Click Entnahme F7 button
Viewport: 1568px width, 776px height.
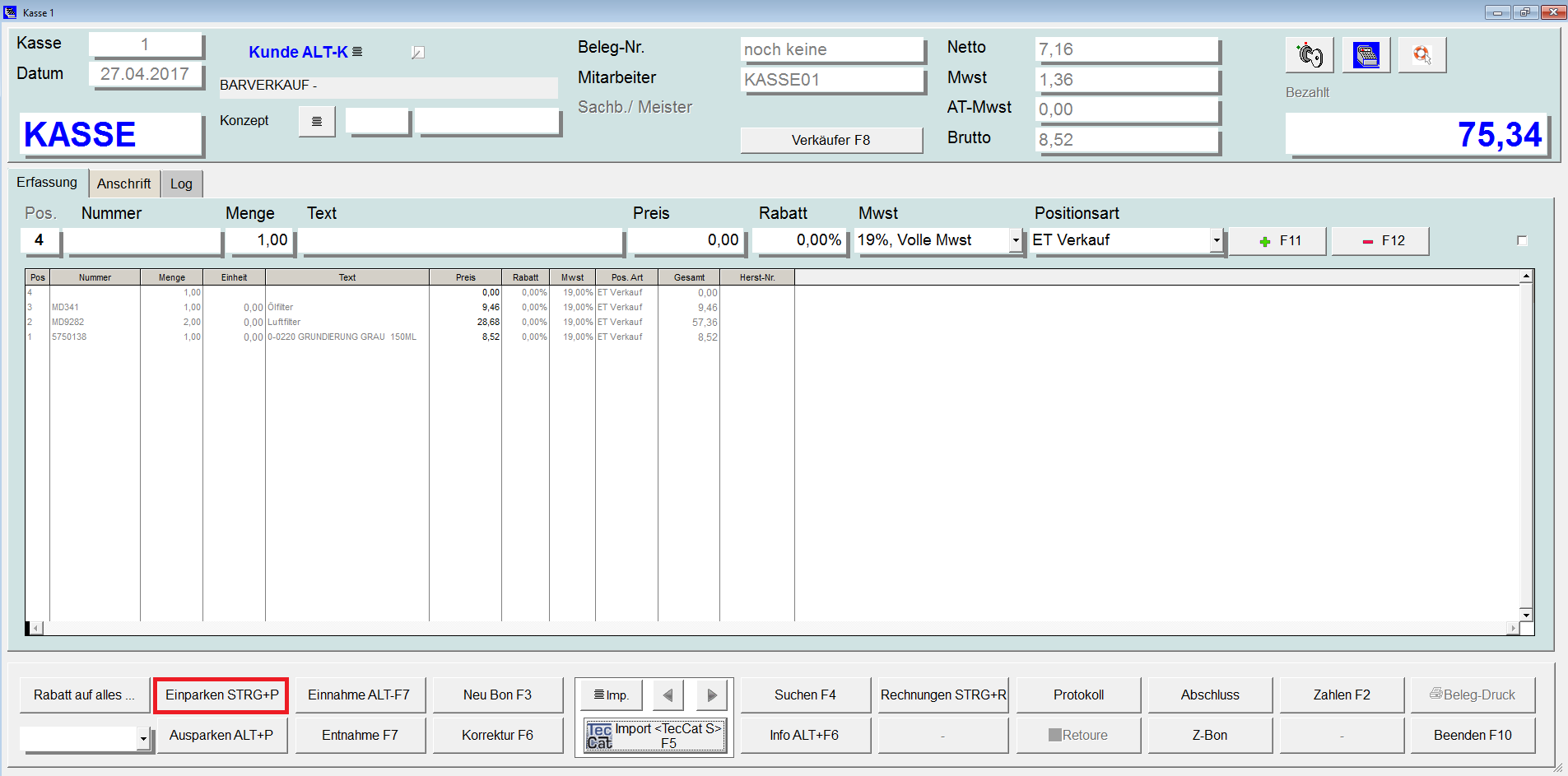pos(359,736)
